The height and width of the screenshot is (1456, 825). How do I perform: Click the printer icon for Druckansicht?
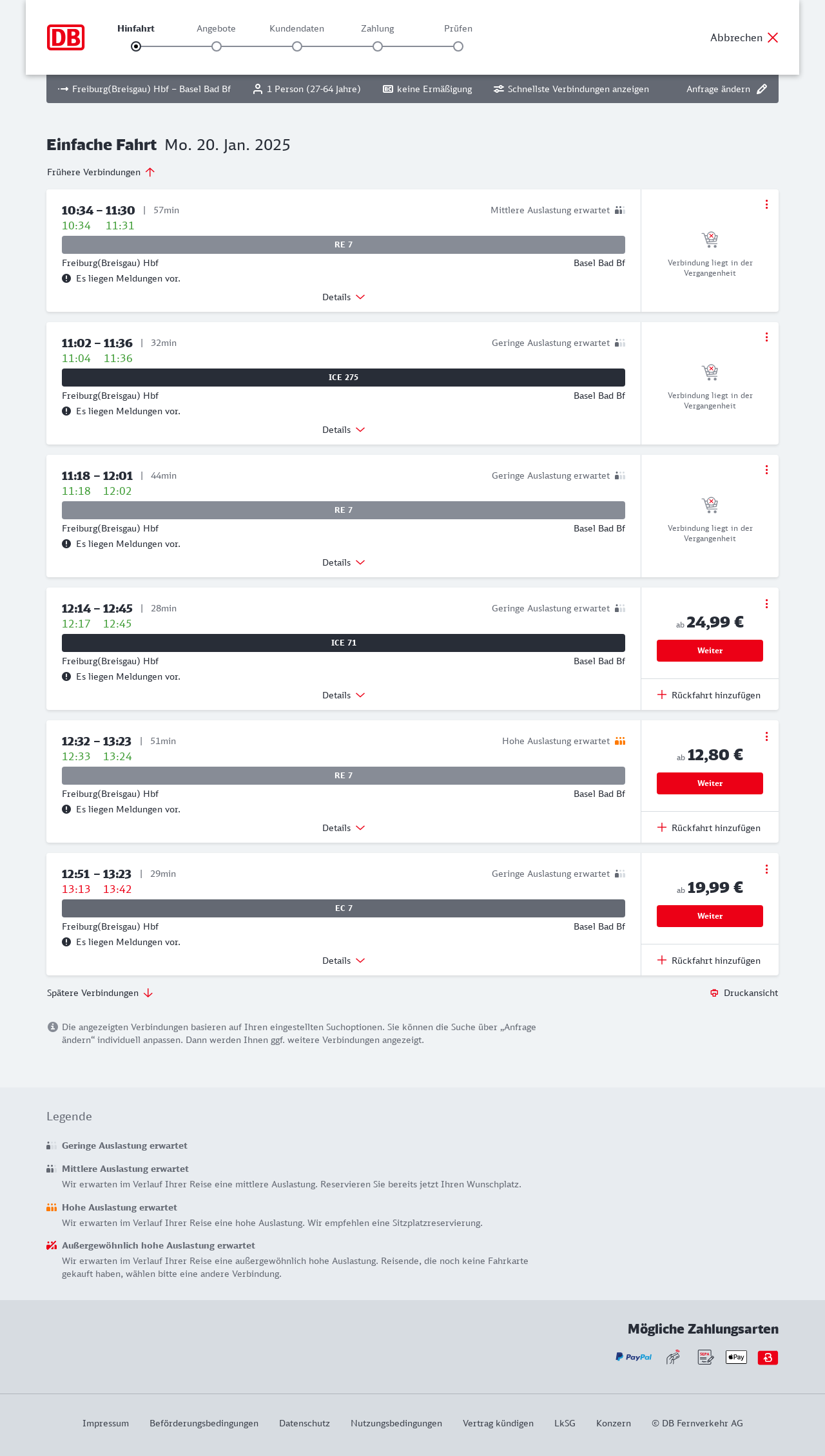714,993
